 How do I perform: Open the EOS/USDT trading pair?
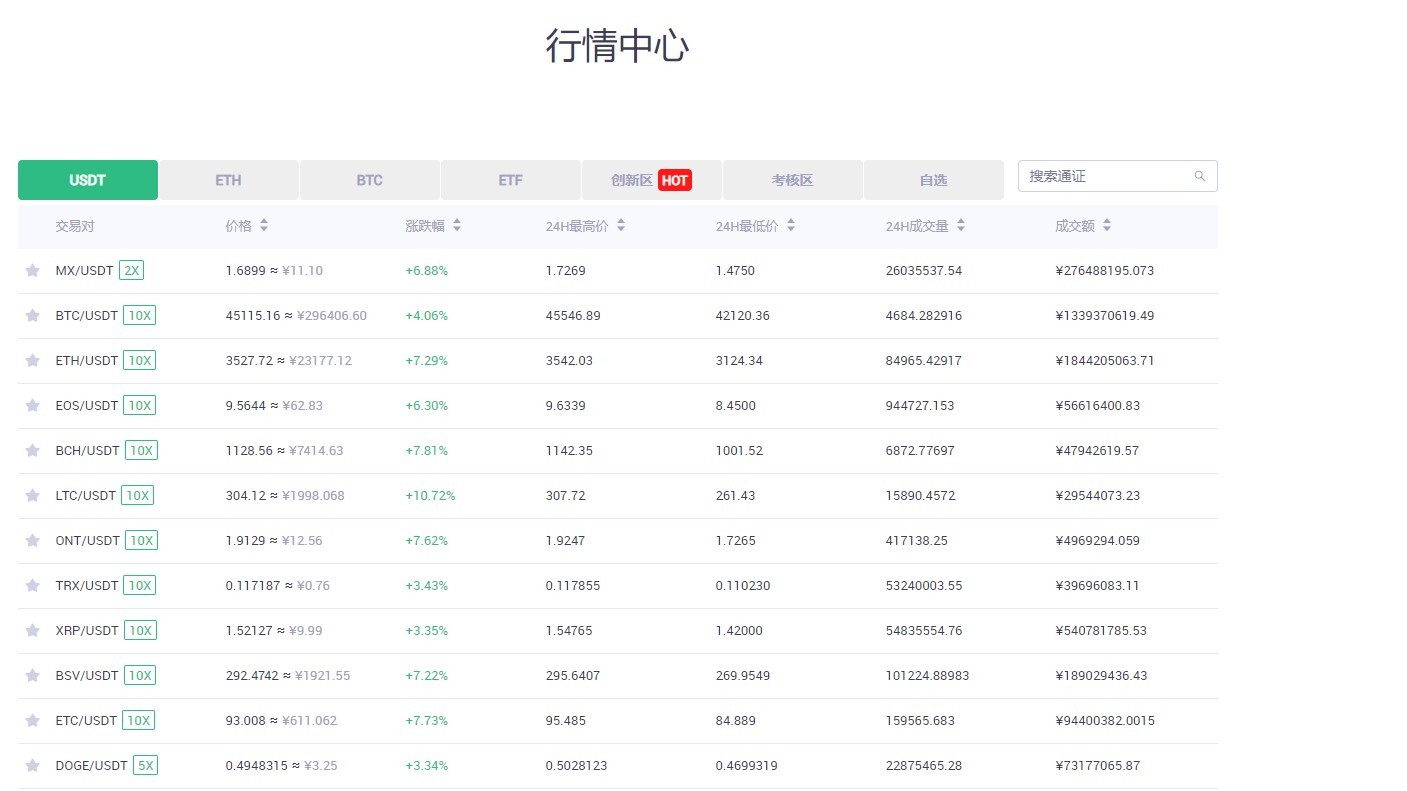pyautogui.click(x=87, y=405)
